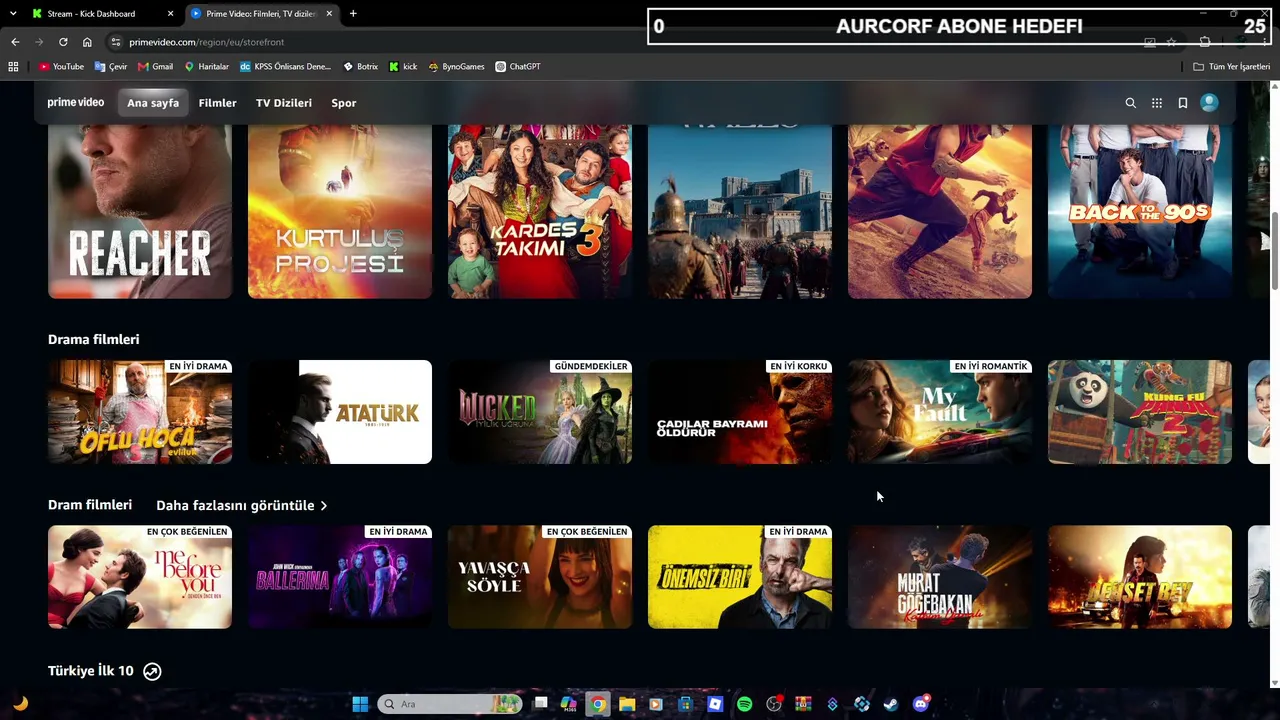Open the Ballerina movie thumbnail
1280x720 pixels.
click(340, 577)
